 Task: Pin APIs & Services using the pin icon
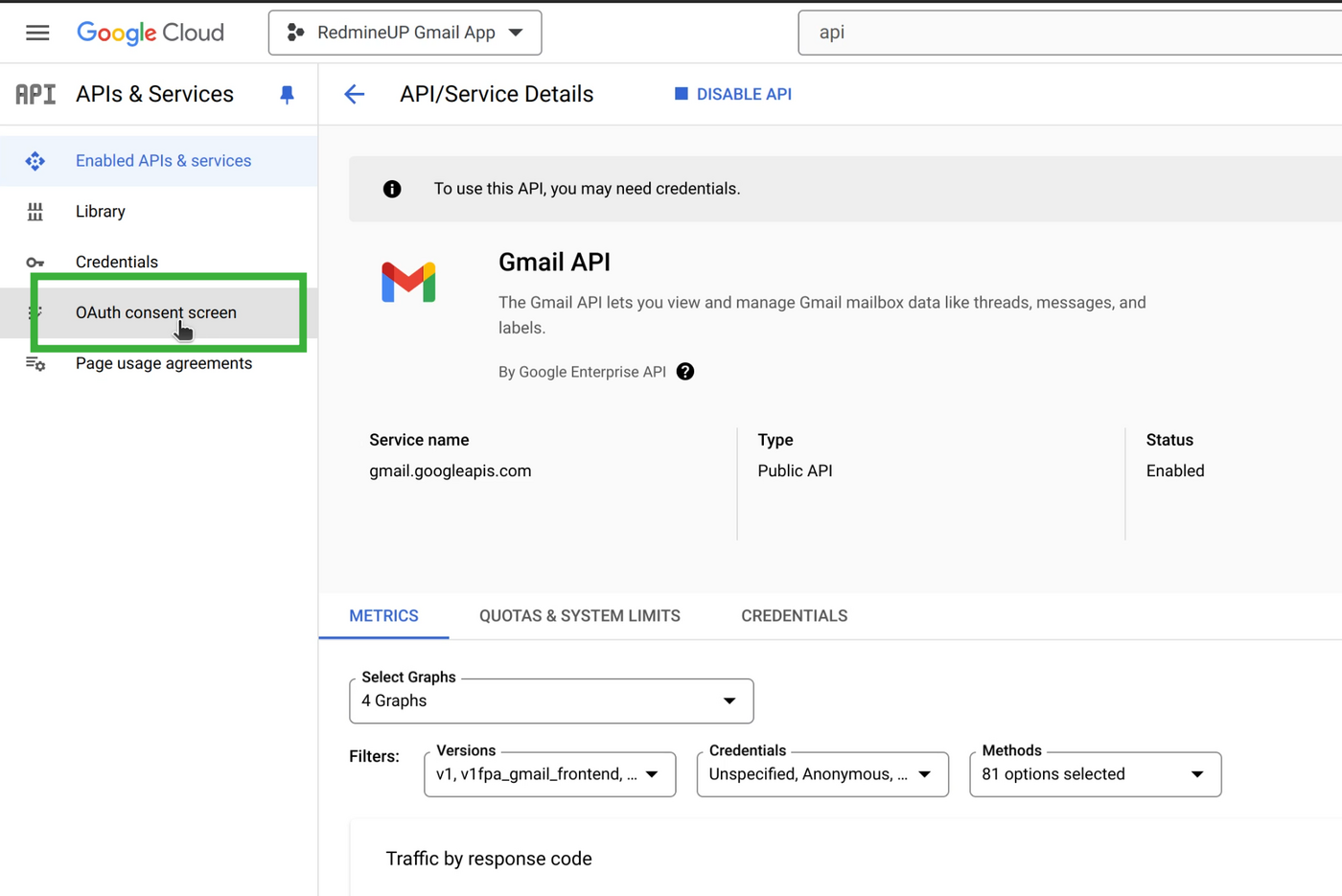tap(287, 94)
